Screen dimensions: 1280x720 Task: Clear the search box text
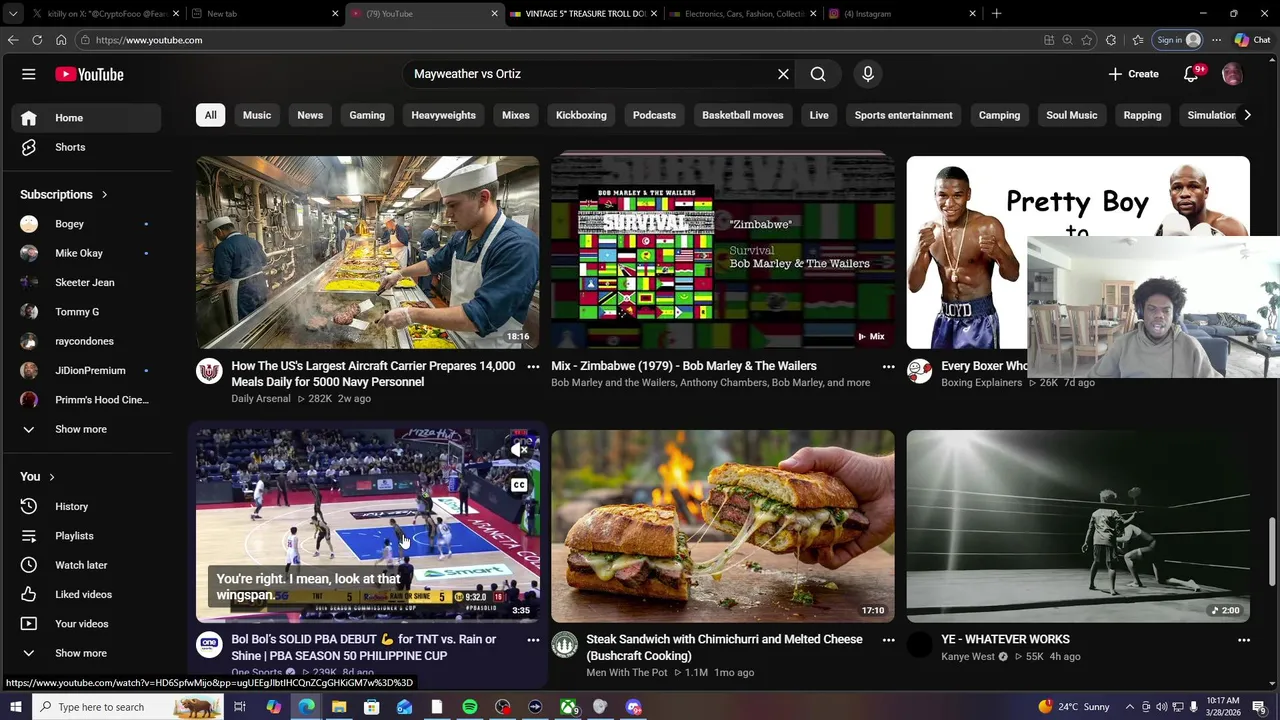click(783, 74)
